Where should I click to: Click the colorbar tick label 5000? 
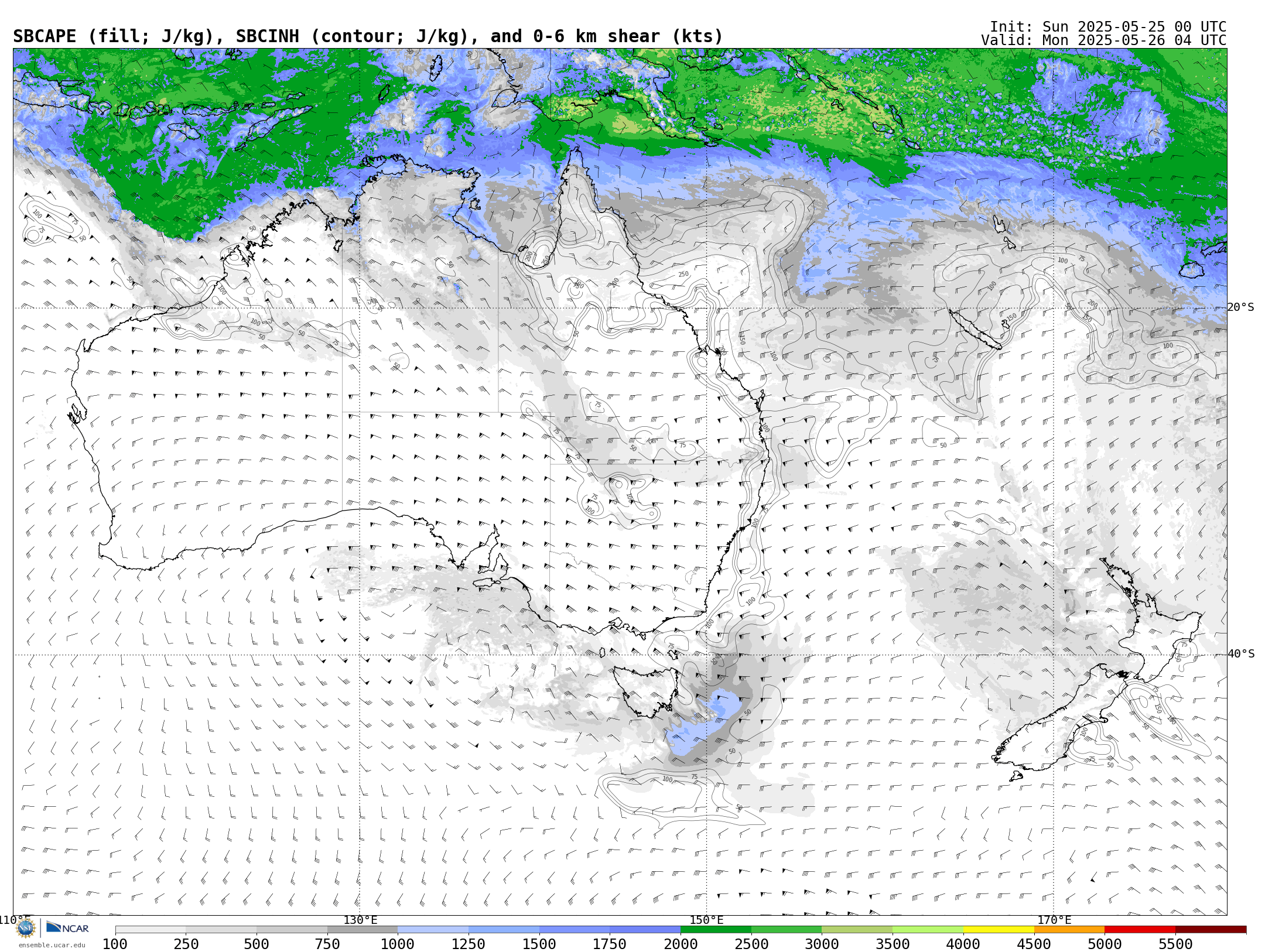pos(1105,944)
